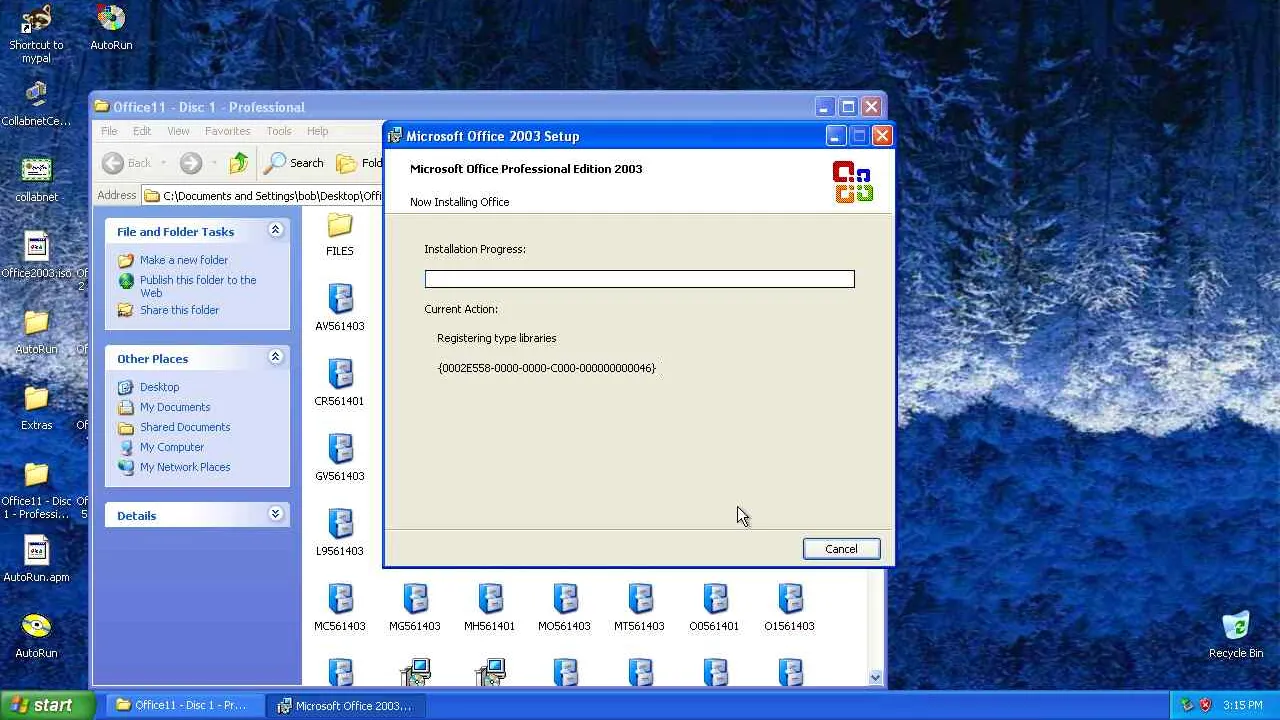Viewport: 1280px width, 720px height.
Task: Click the 'Now Installing Office' heading text
Action: tap(460, 202)
